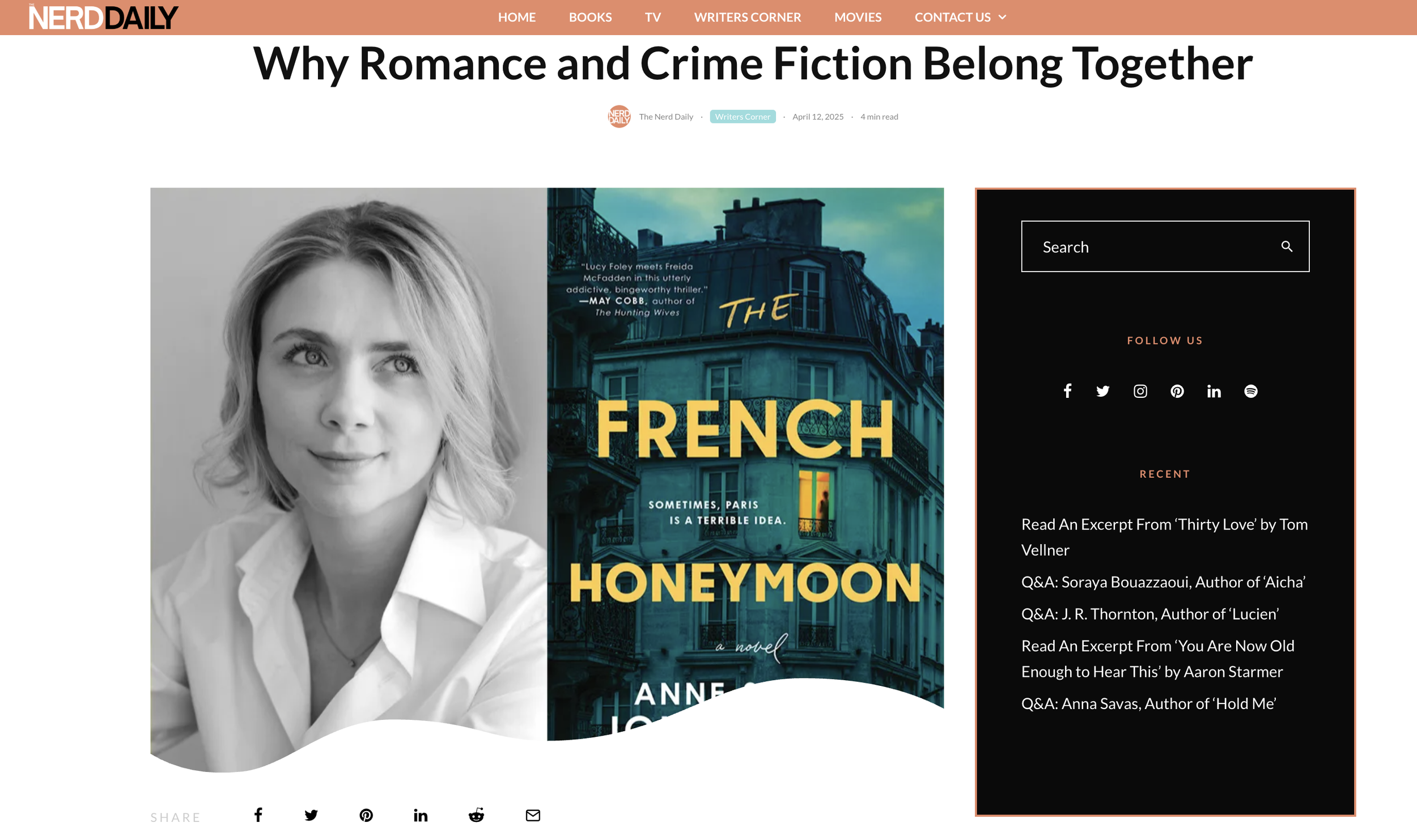Open Spotify in Follow Us section
This screenshot has width=1417, height=840.
click(x=1250, y=391)
